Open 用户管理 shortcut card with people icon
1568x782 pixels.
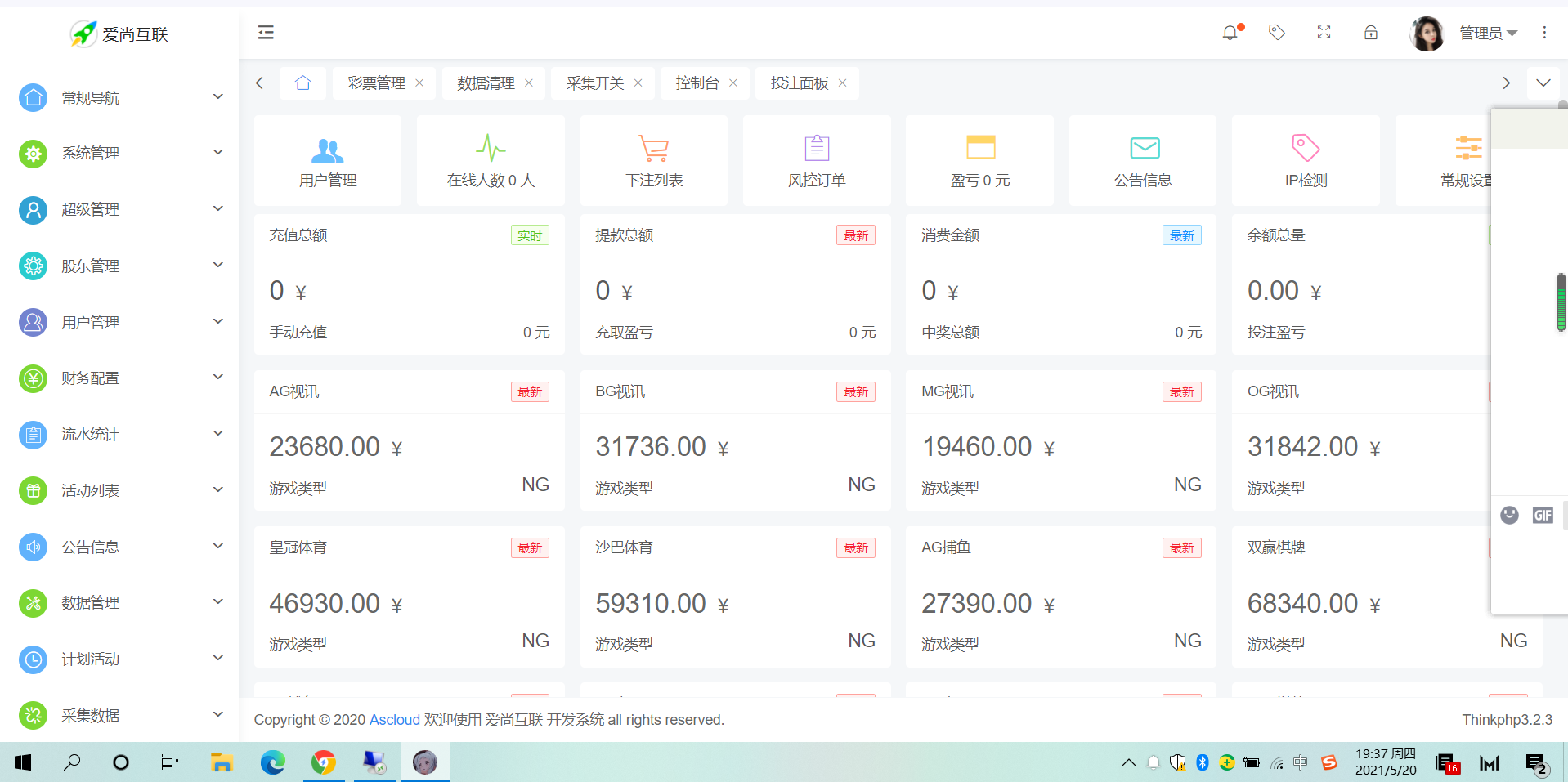(328, 161)
